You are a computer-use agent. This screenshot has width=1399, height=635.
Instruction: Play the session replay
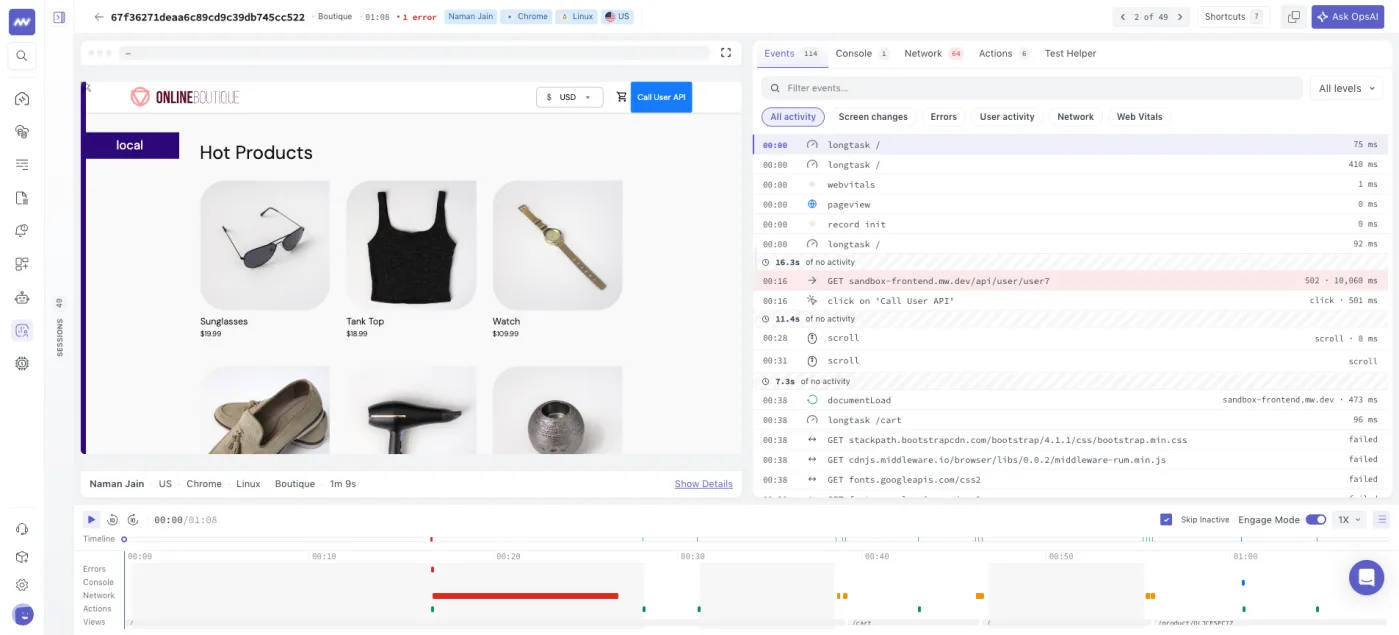(91, 520)
